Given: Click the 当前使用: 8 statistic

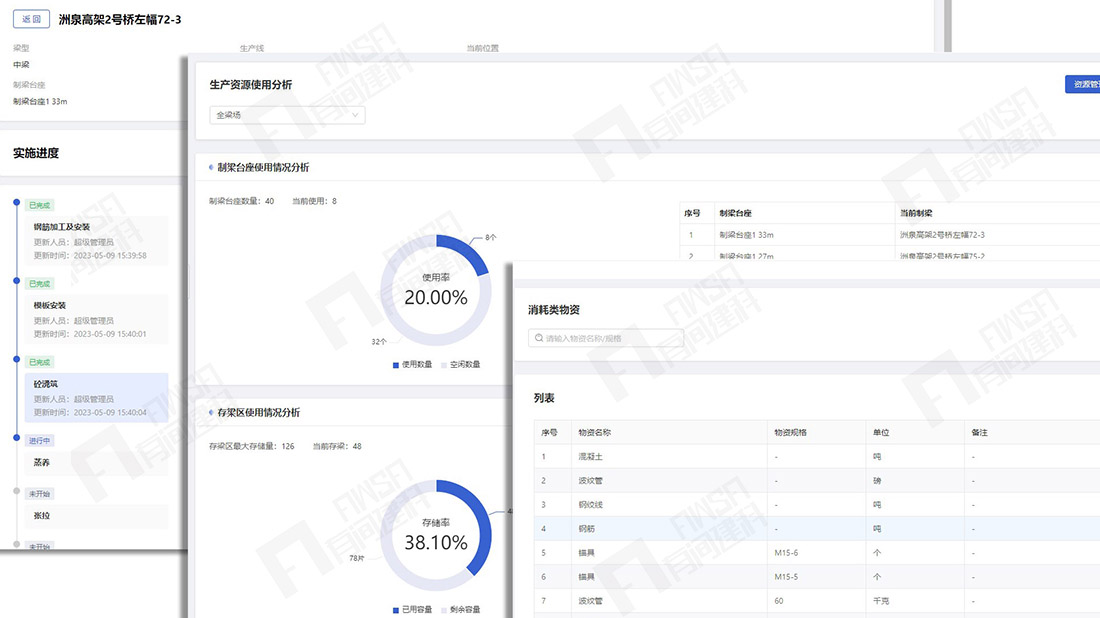Looking at the screenshot, I should (314, 201).
